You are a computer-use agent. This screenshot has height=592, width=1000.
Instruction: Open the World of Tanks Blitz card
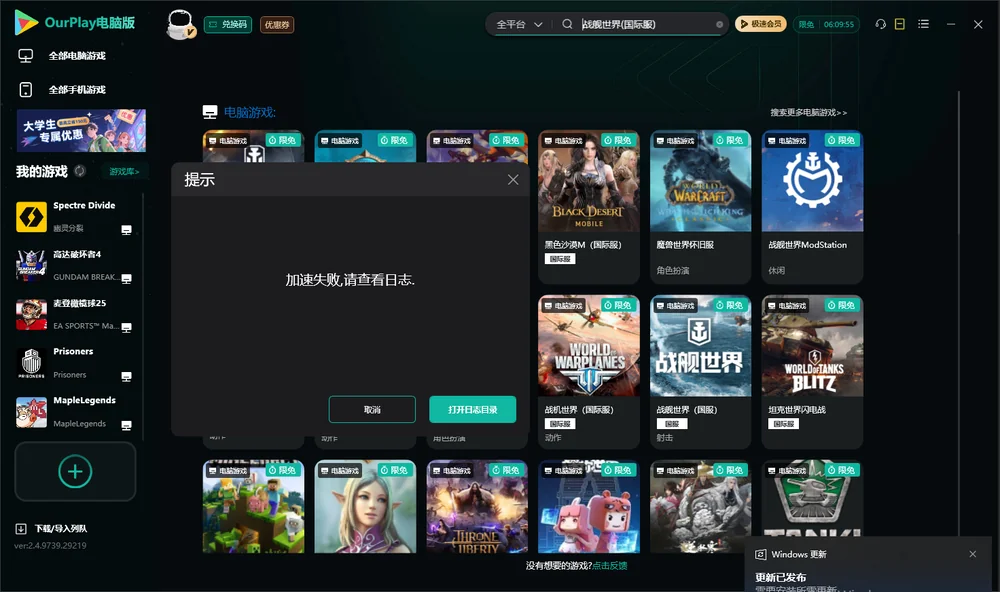[812, 372]
